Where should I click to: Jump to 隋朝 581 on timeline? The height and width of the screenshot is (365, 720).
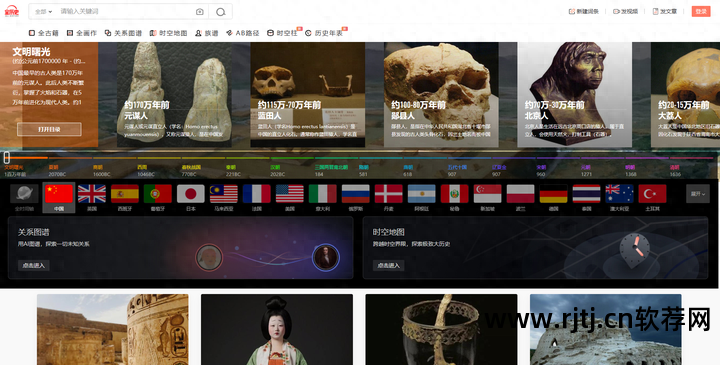click(x=364, y=171)
